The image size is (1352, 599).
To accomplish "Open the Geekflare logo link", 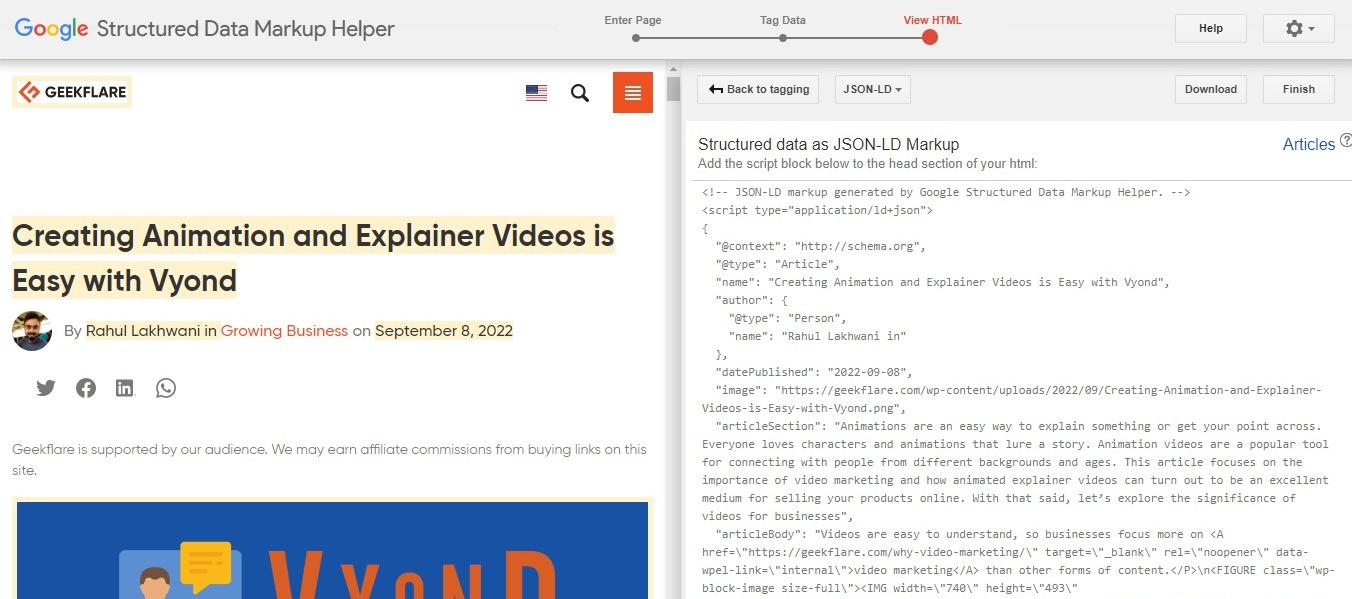I will 72,93.
